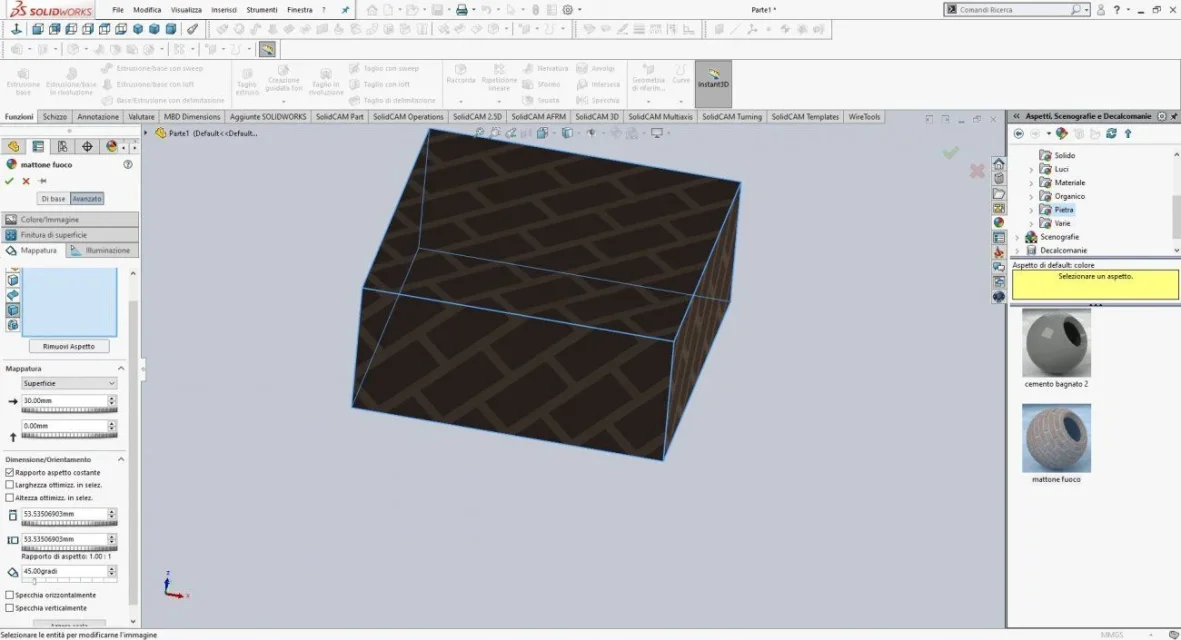Open the Superficie mapping dropdown
1181x640 pixels.
[69, 383]
